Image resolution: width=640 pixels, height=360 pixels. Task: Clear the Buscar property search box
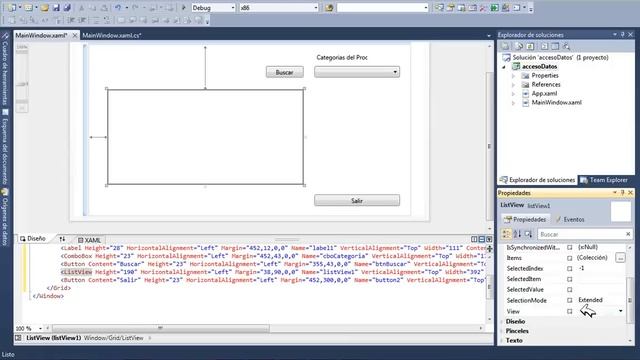(628, 234)
